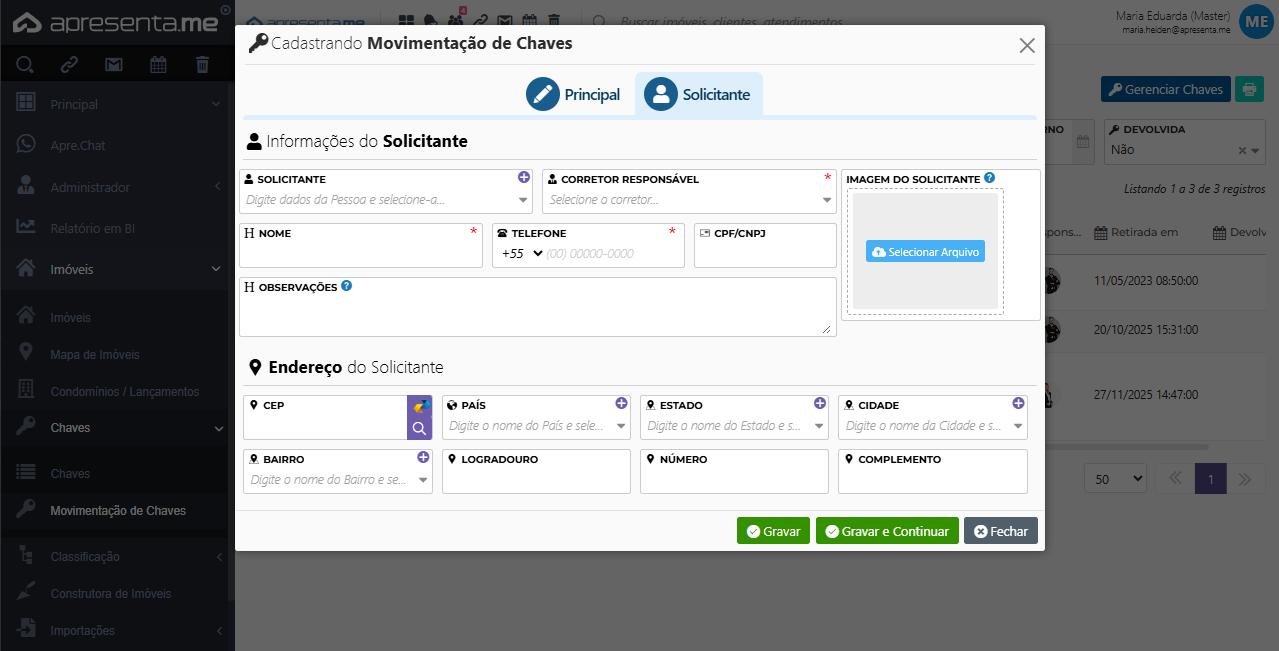Switch to the Principal tab

point(574,95)
